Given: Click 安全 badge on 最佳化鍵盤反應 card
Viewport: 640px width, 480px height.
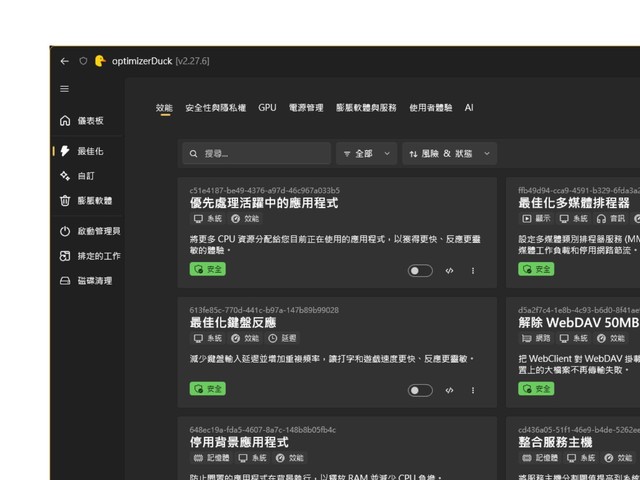Looking at the screenshot, I should 207,389.
